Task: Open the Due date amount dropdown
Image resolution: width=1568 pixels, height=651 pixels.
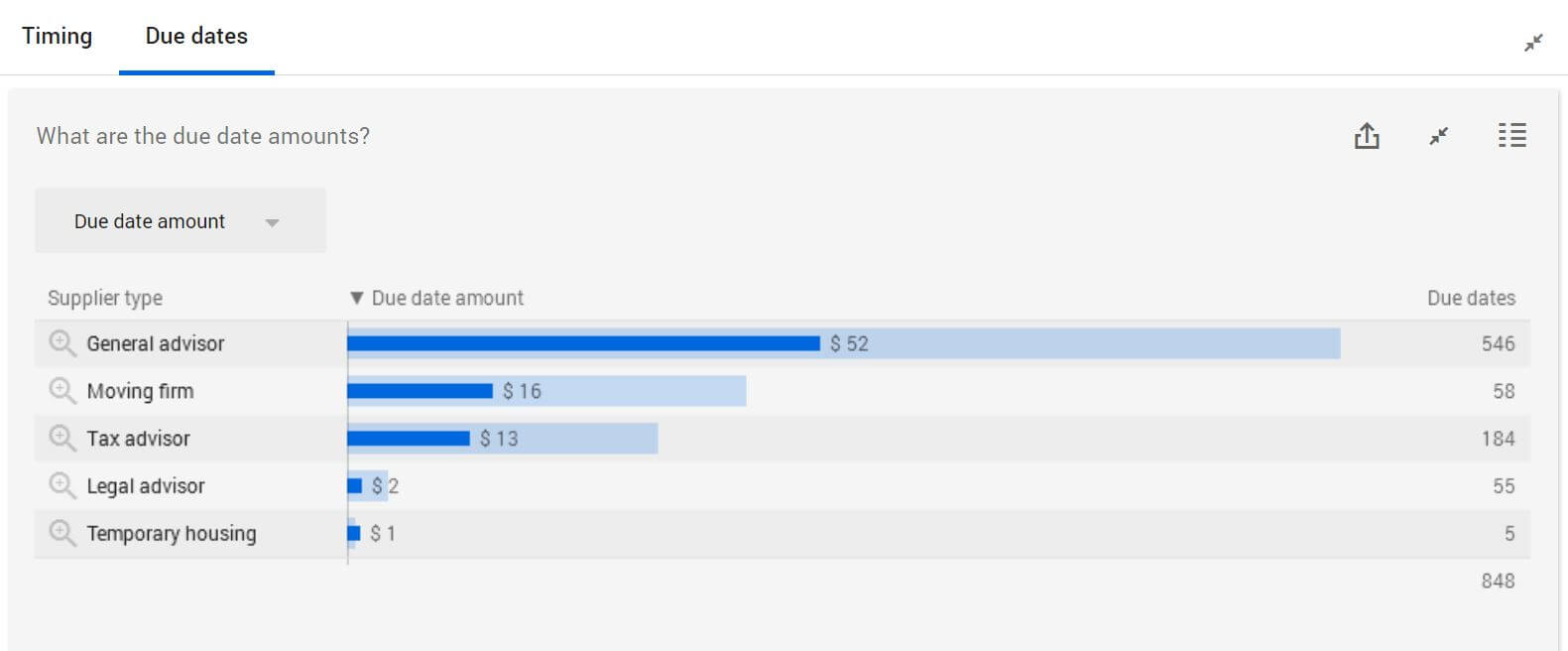Action: [181, 221]
